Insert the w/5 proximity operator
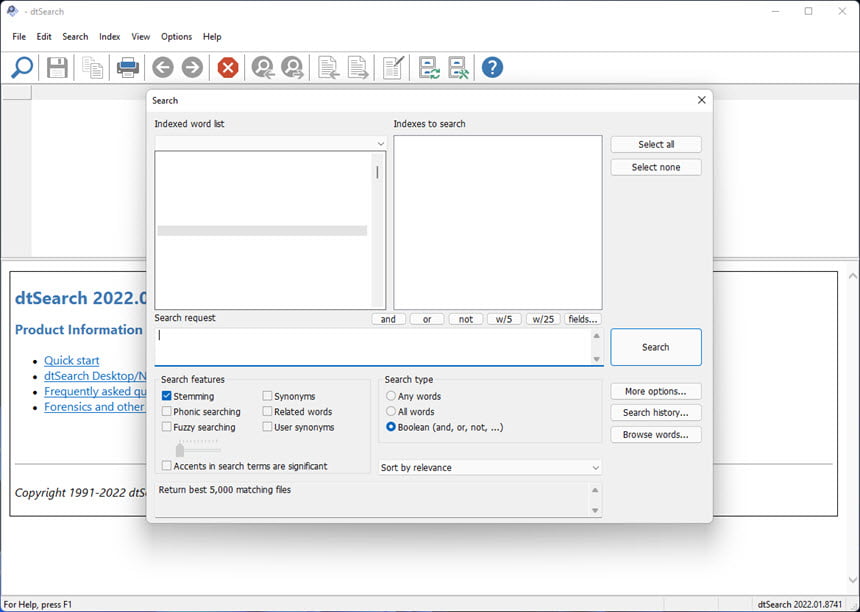860x612 pixels. point(504,319)
